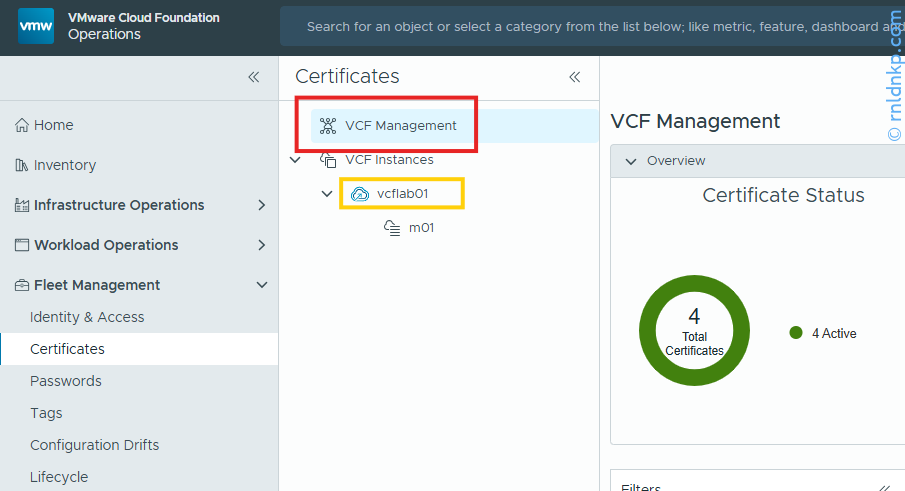Viewport: 905px width, 491px height.
Task: Collapse the VCF Instances tree node
Action: click(x=295, y=160)
